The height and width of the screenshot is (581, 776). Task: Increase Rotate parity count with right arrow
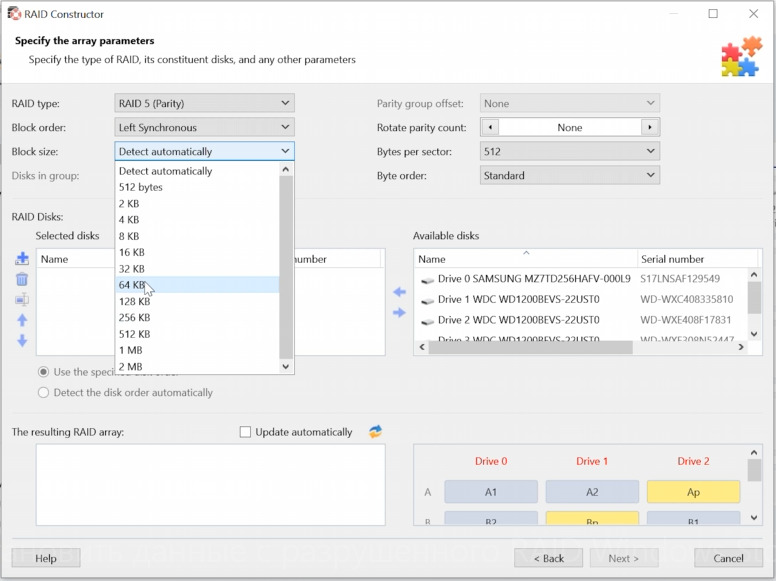[650, 127]
